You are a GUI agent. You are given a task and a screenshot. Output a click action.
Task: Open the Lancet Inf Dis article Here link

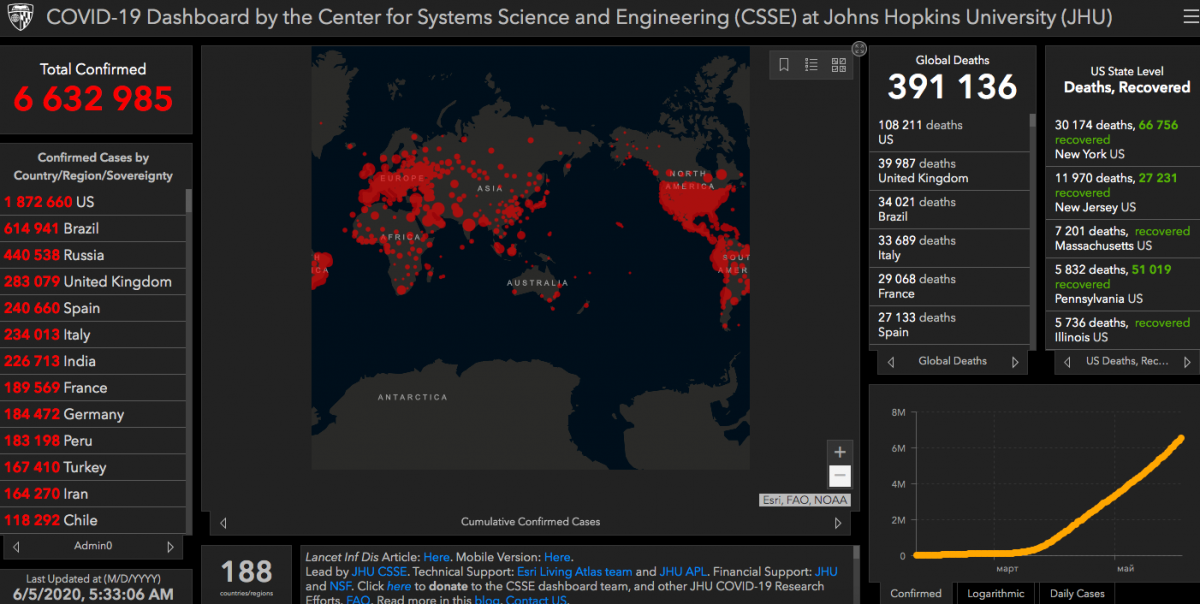(x=437, y=557)
